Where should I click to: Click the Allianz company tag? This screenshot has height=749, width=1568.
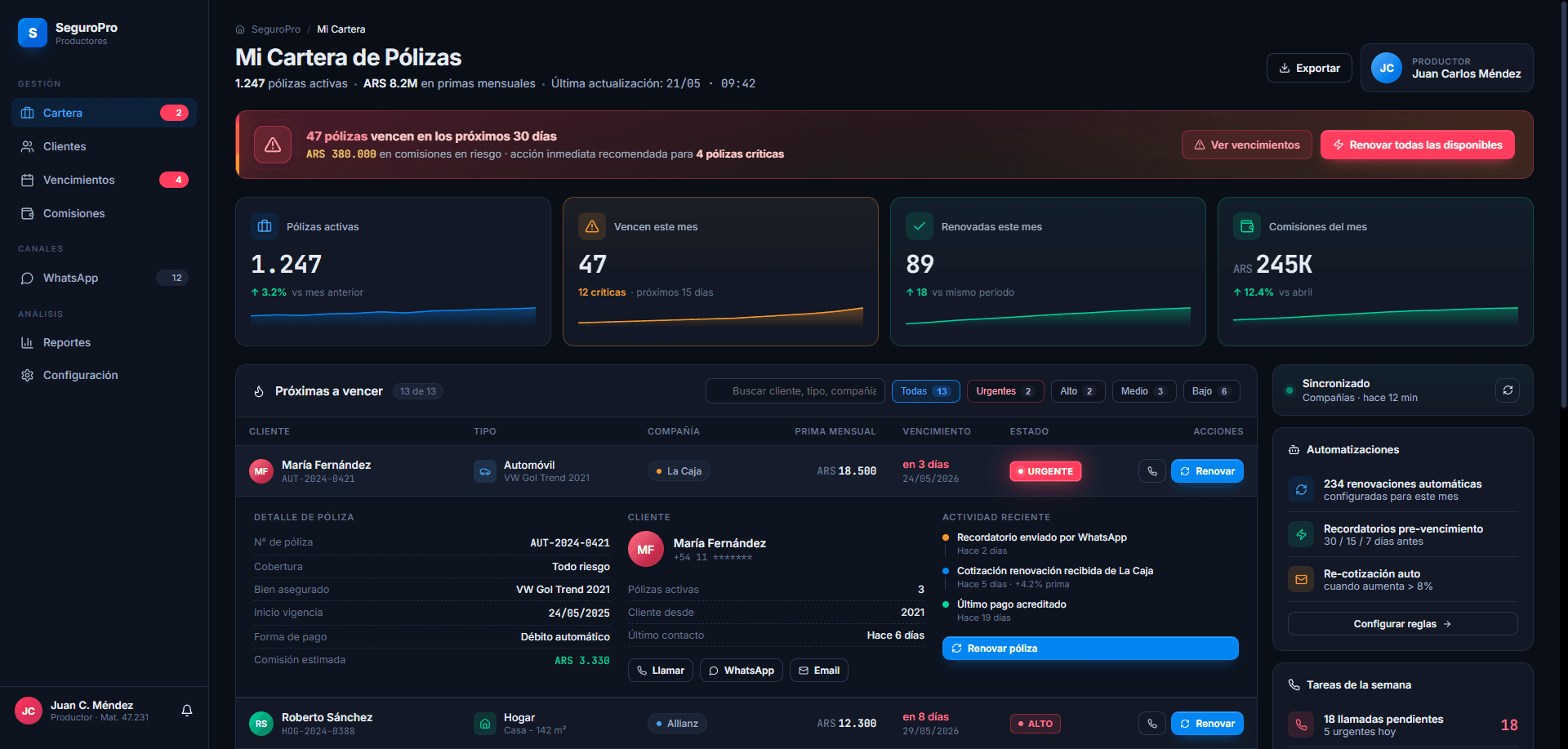tap(678, 724)
